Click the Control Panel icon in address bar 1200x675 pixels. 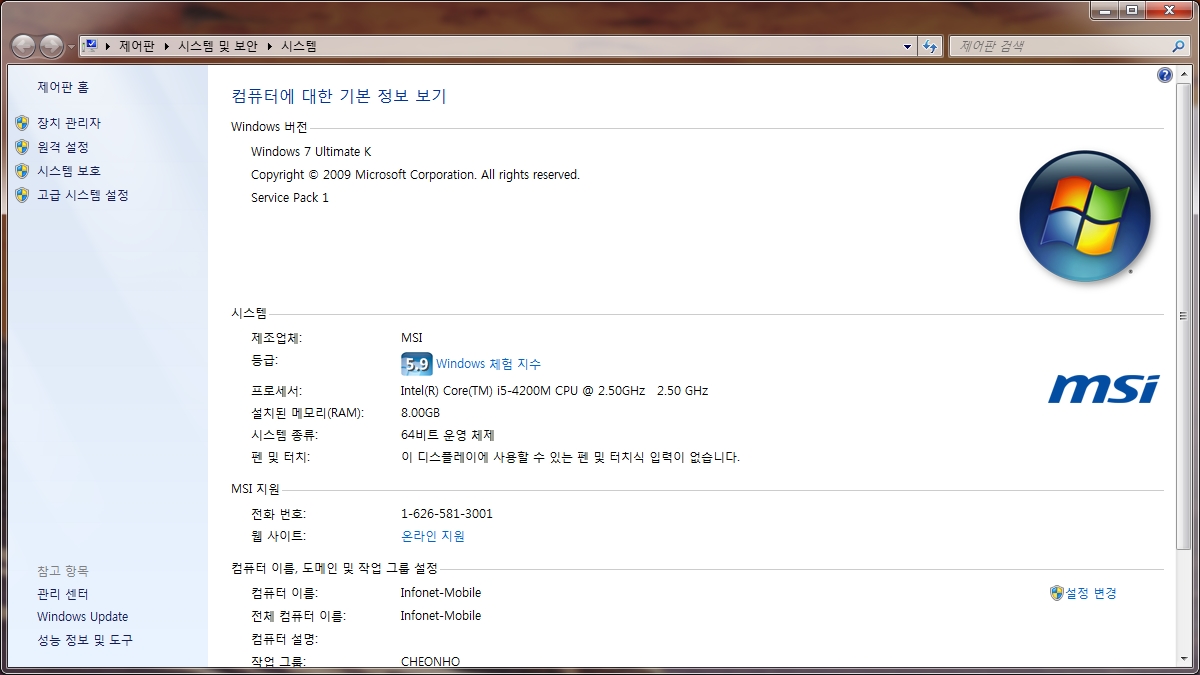click(90, 46)
